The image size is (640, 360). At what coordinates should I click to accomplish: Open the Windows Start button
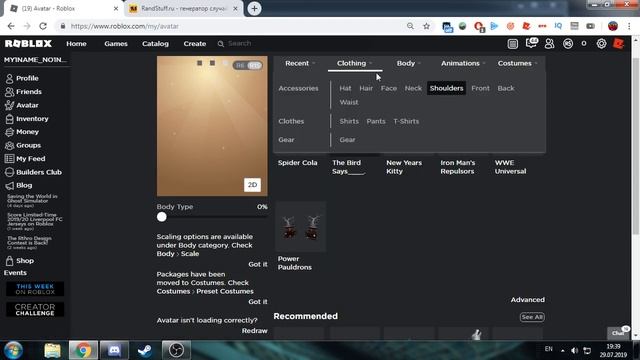pos(13,350)
